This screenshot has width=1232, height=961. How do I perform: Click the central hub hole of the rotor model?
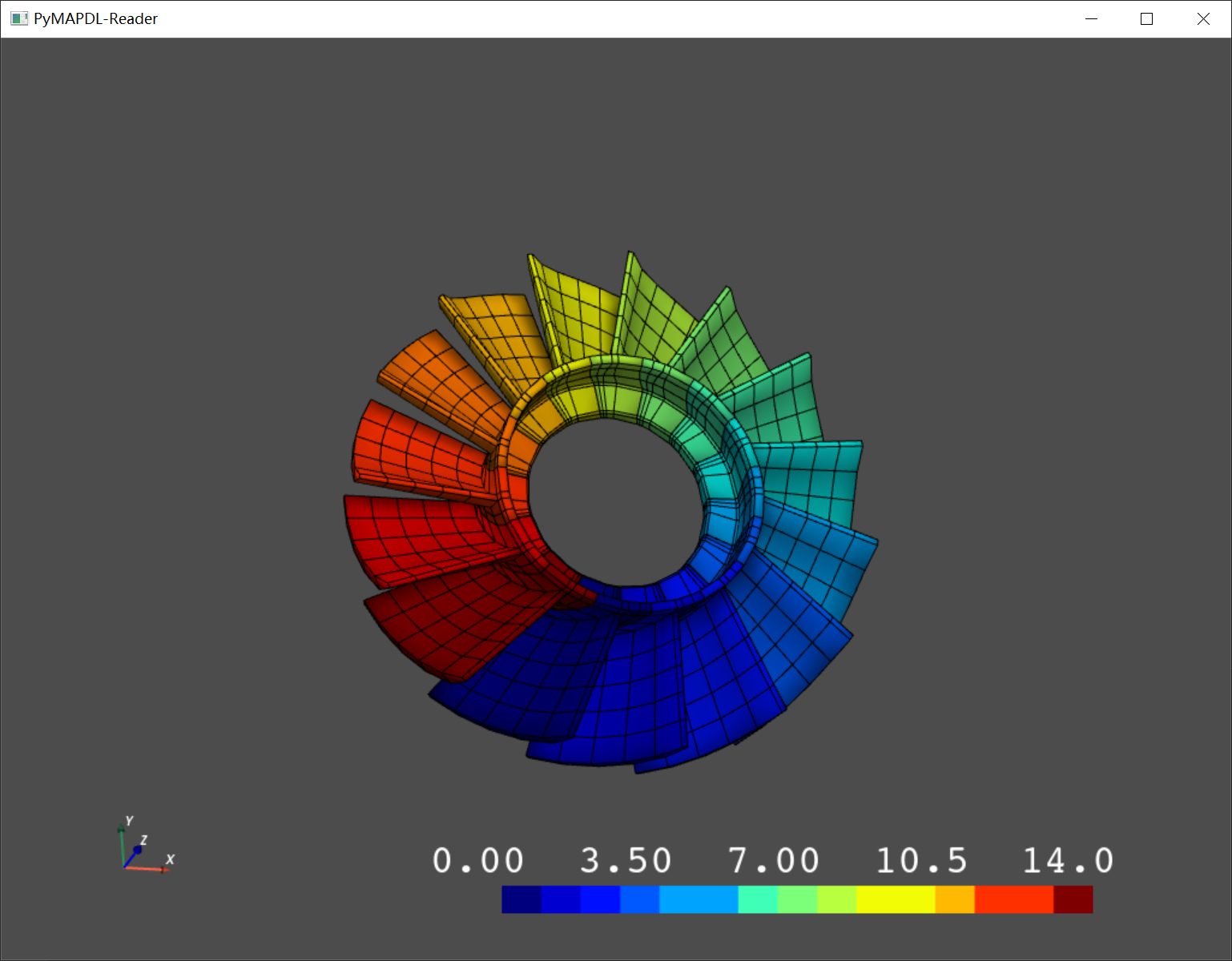click(x=615, y=501)
